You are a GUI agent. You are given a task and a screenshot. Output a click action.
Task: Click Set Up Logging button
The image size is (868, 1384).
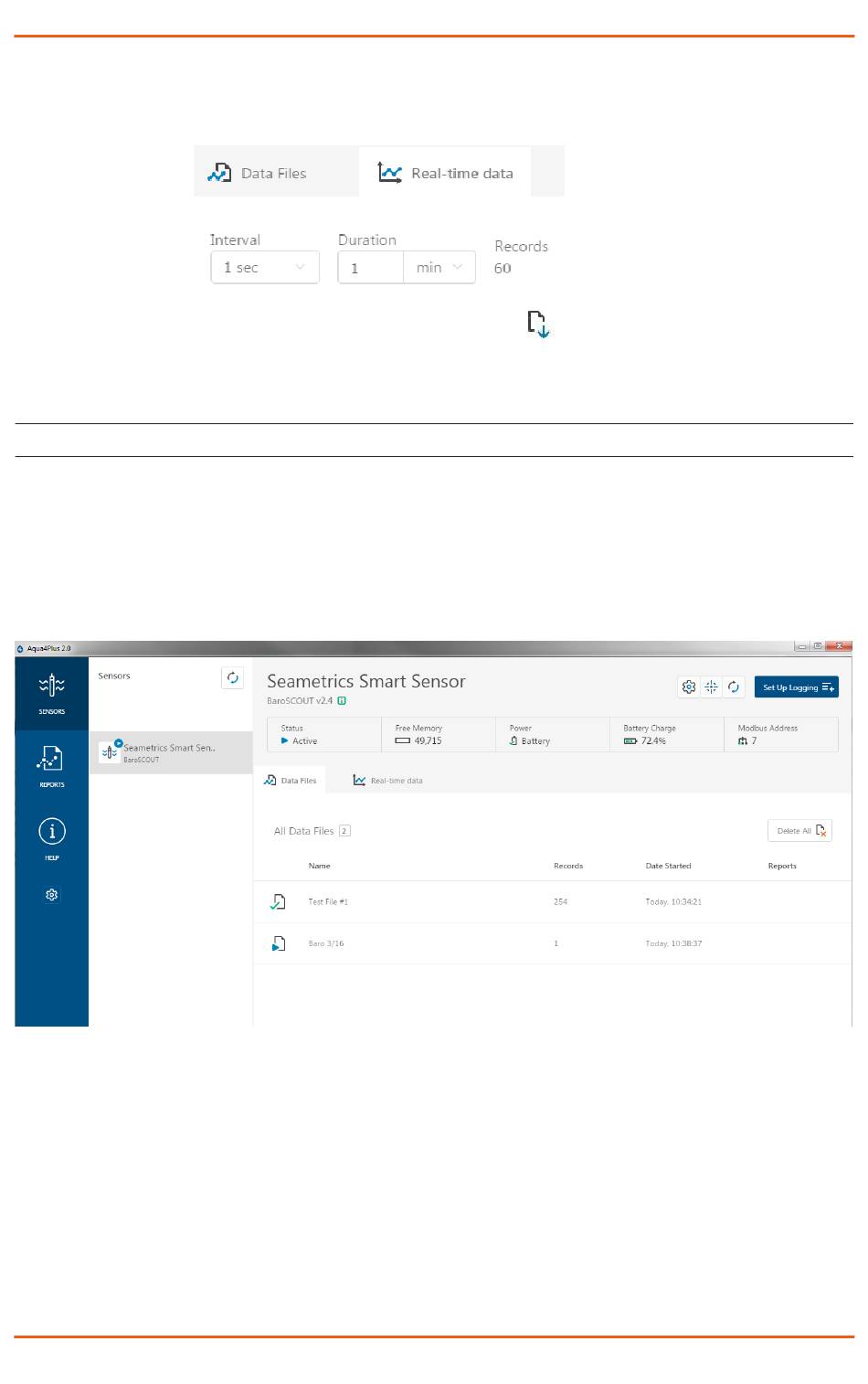tap(797, 687)
